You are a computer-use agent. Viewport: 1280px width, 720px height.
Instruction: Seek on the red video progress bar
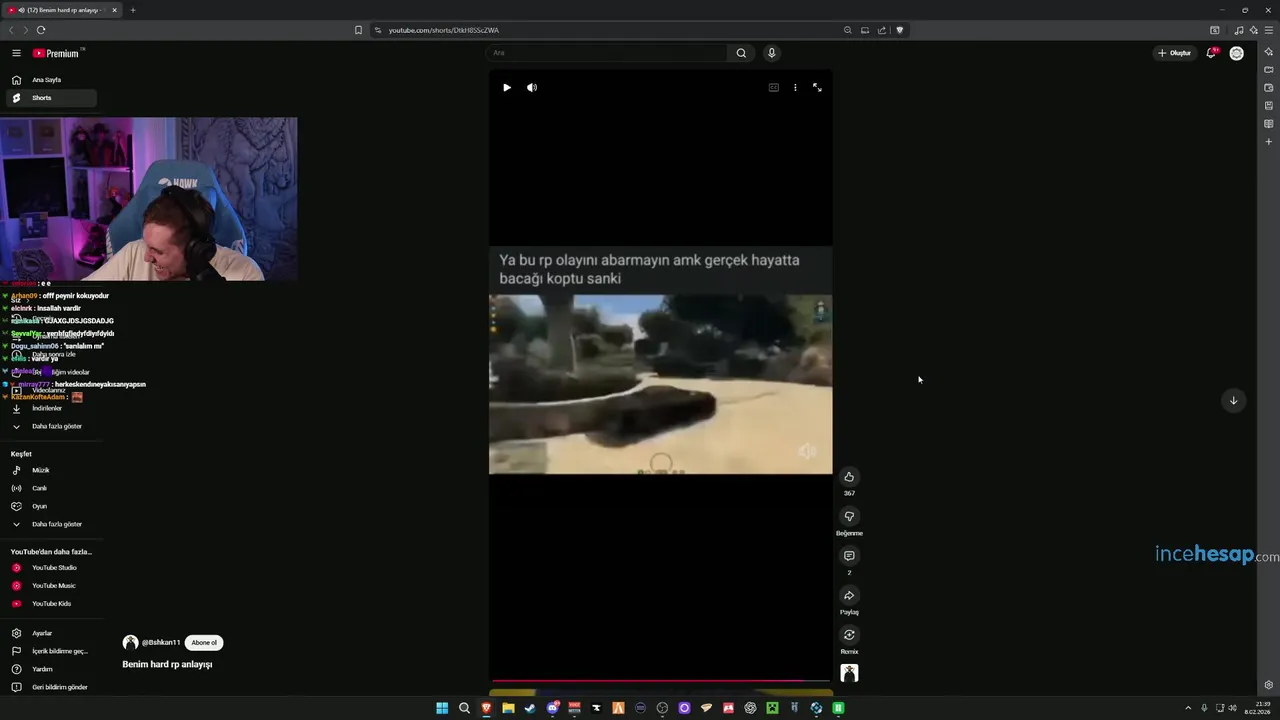tap(660, 681)
